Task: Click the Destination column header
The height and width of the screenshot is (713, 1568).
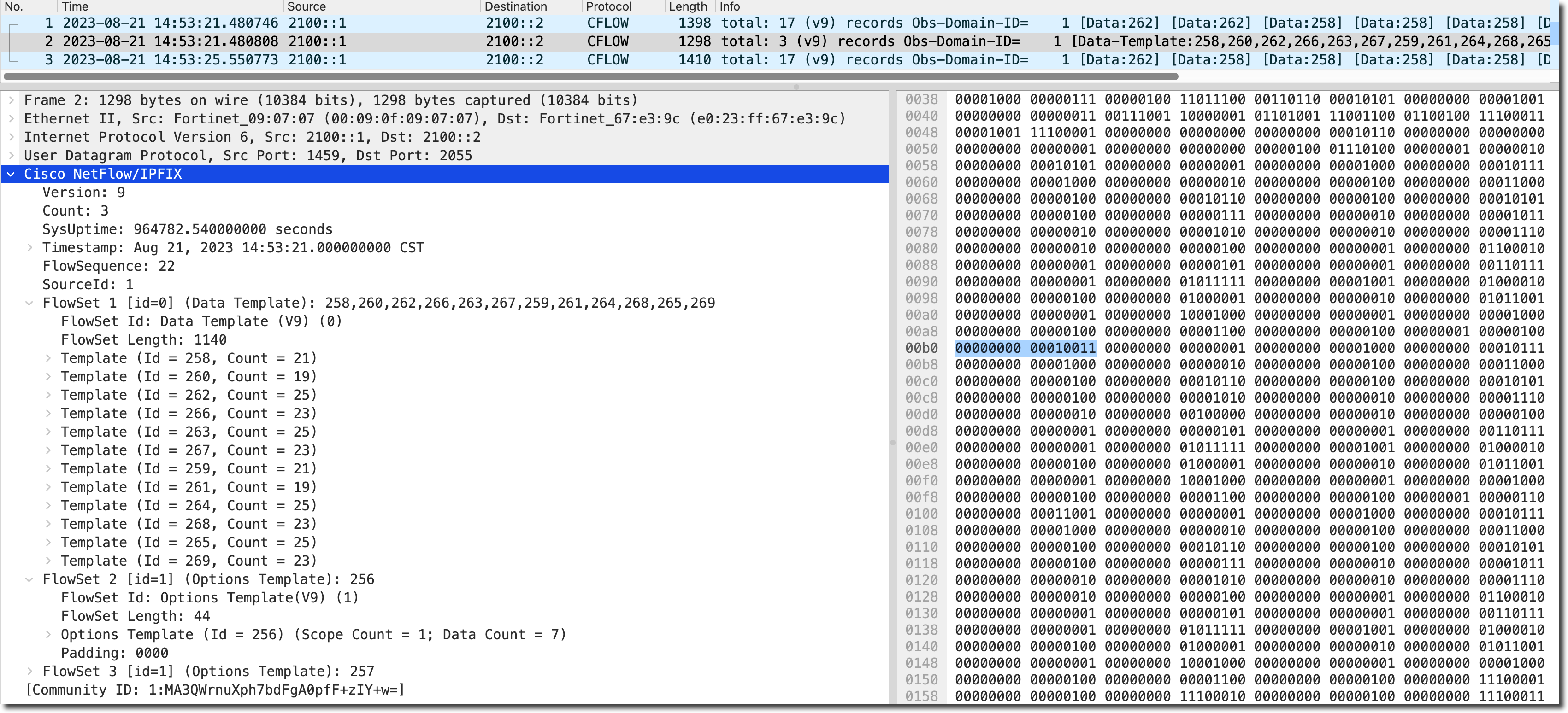Action: point(516,7)
